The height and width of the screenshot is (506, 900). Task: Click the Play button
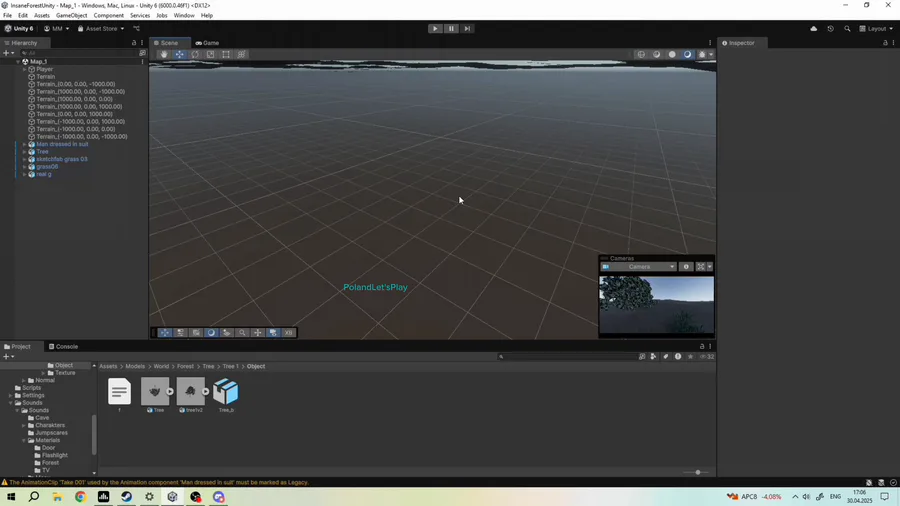click(435, 29)
